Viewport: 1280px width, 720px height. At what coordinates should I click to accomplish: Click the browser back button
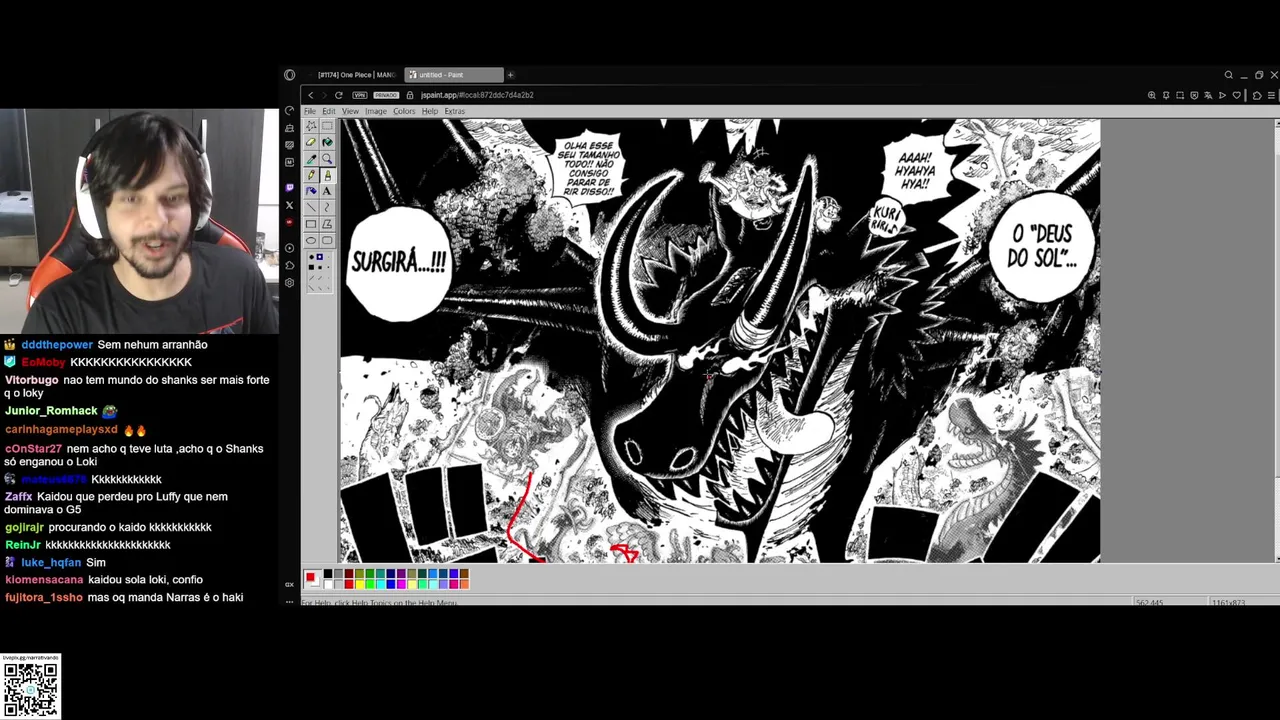pyautogui.click(x=311, y=95)
